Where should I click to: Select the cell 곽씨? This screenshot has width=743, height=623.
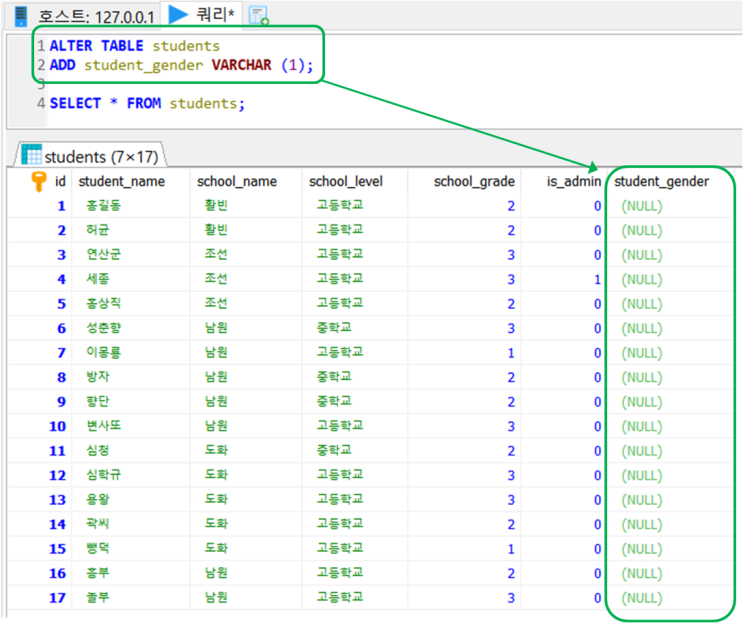click(x=98, y=524)
